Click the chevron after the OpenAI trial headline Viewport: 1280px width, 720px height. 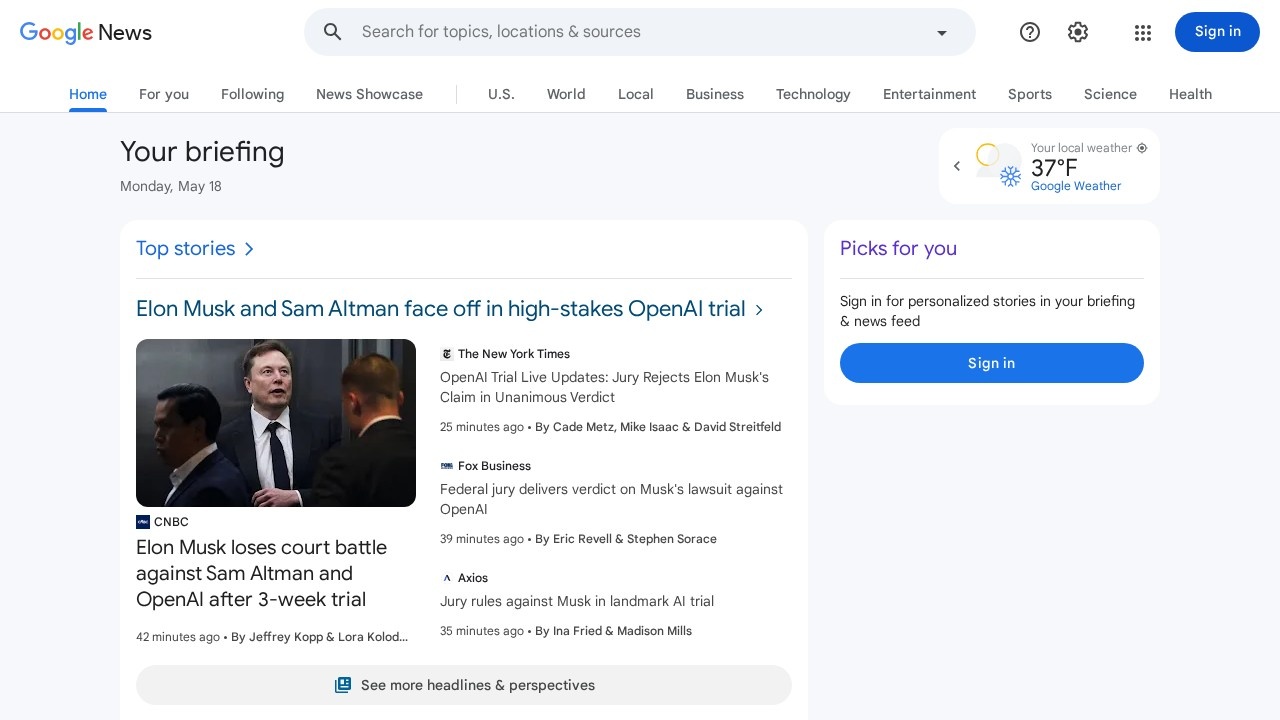point(759,310)
